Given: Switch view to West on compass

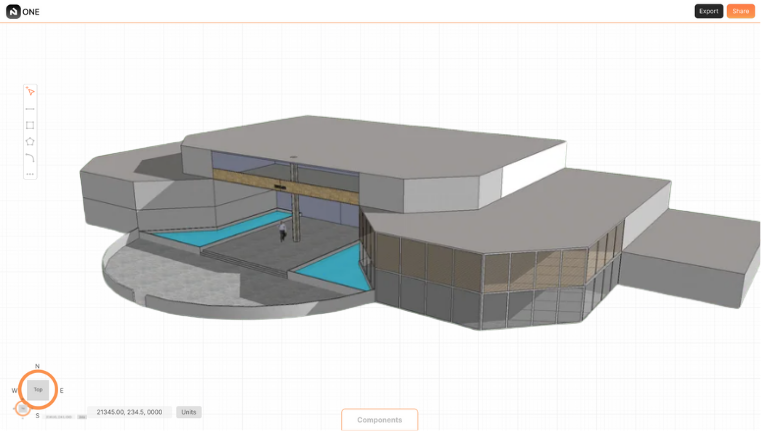Looking at the screenshot, I should (x=14, y=391).
